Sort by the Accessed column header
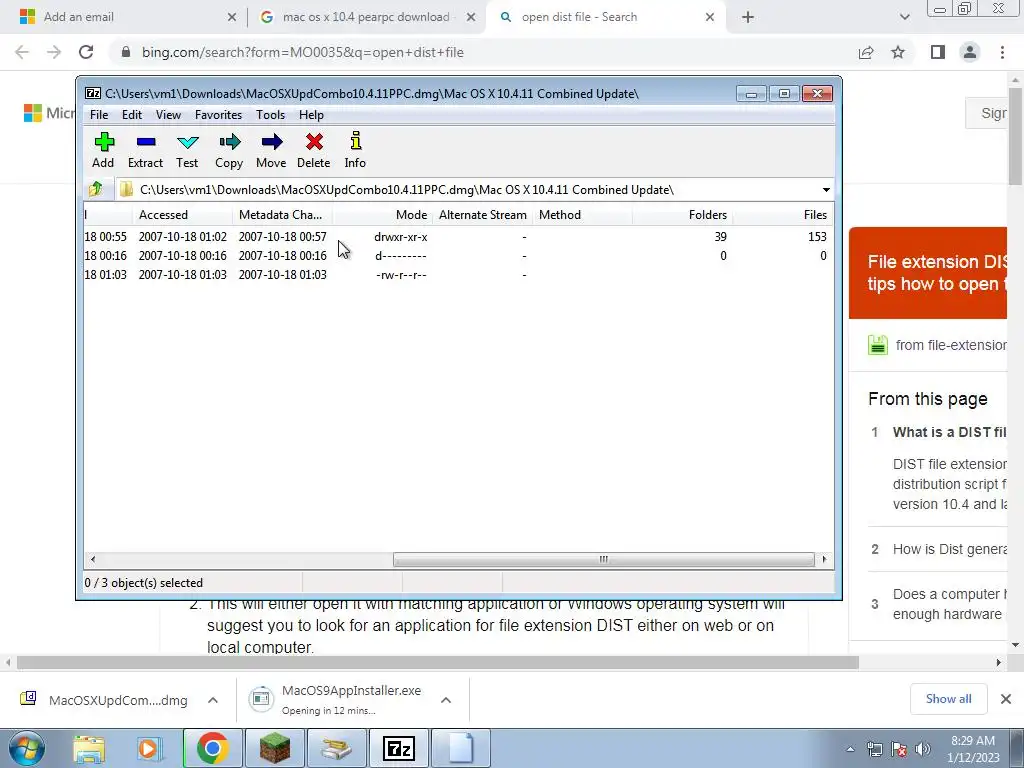This screenshot has height=768, width=1024. click(183, 215)
